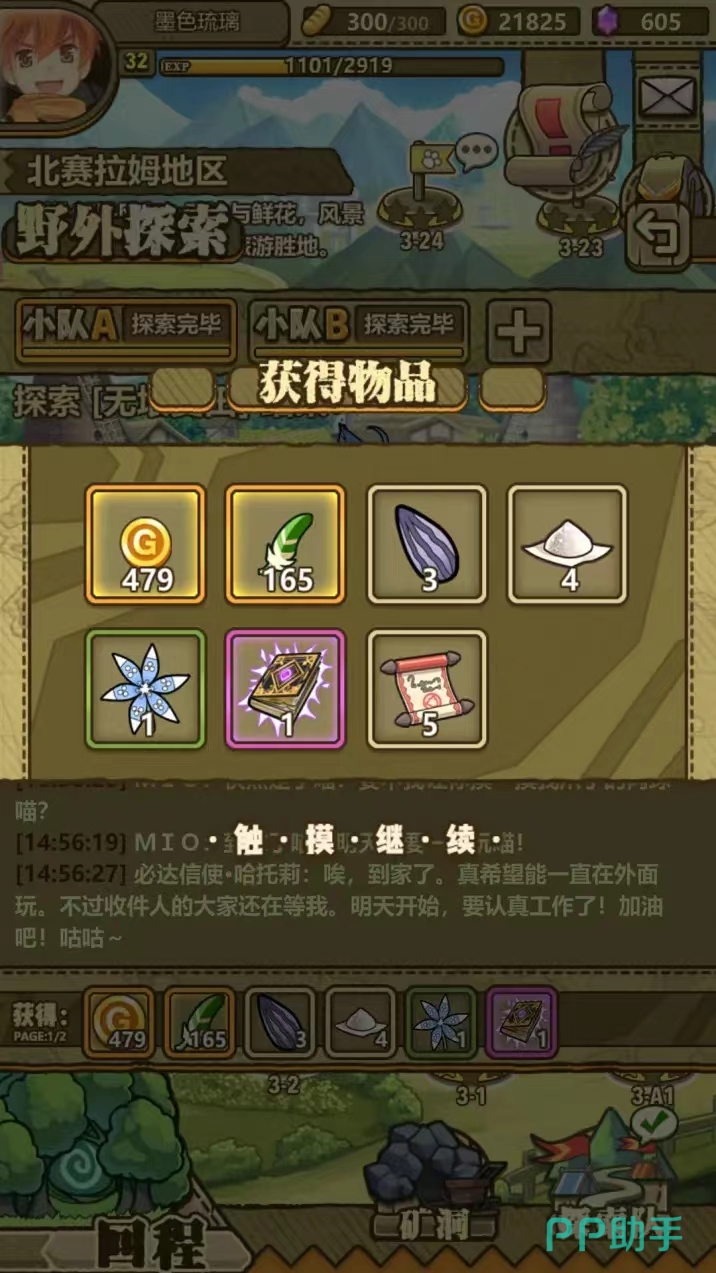The image size is (716, 1273).
Task: Open the mail envelope icon
Action: pyautogui.click(x=665, y=96)
